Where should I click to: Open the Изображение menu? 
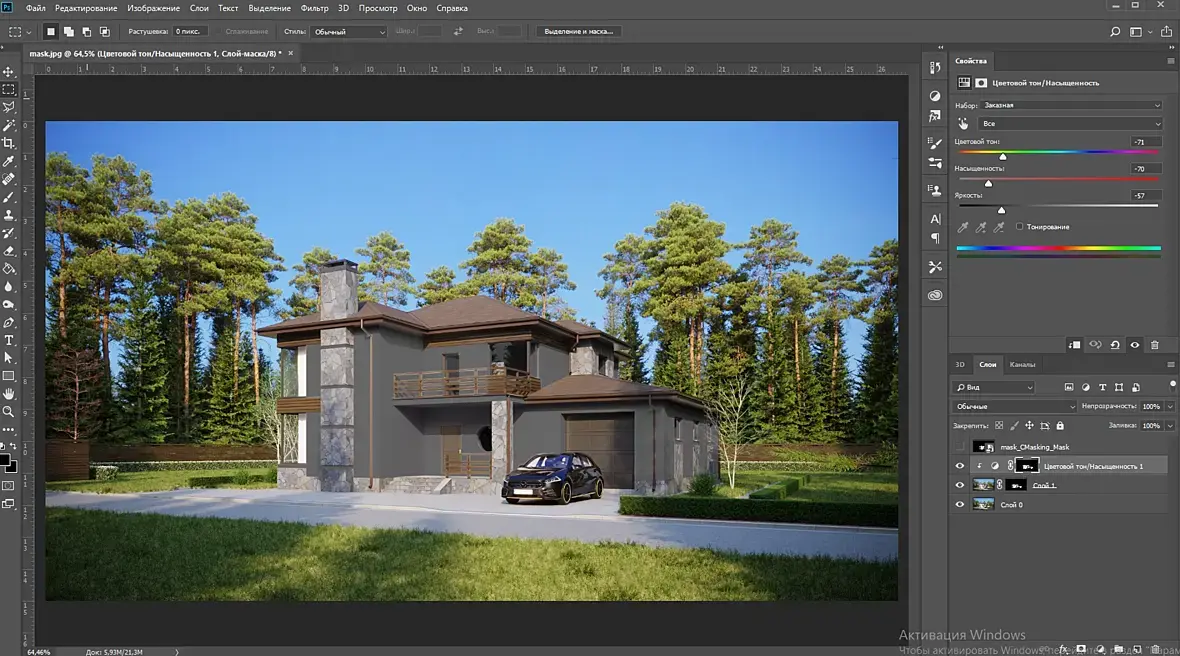coord(154,8)
